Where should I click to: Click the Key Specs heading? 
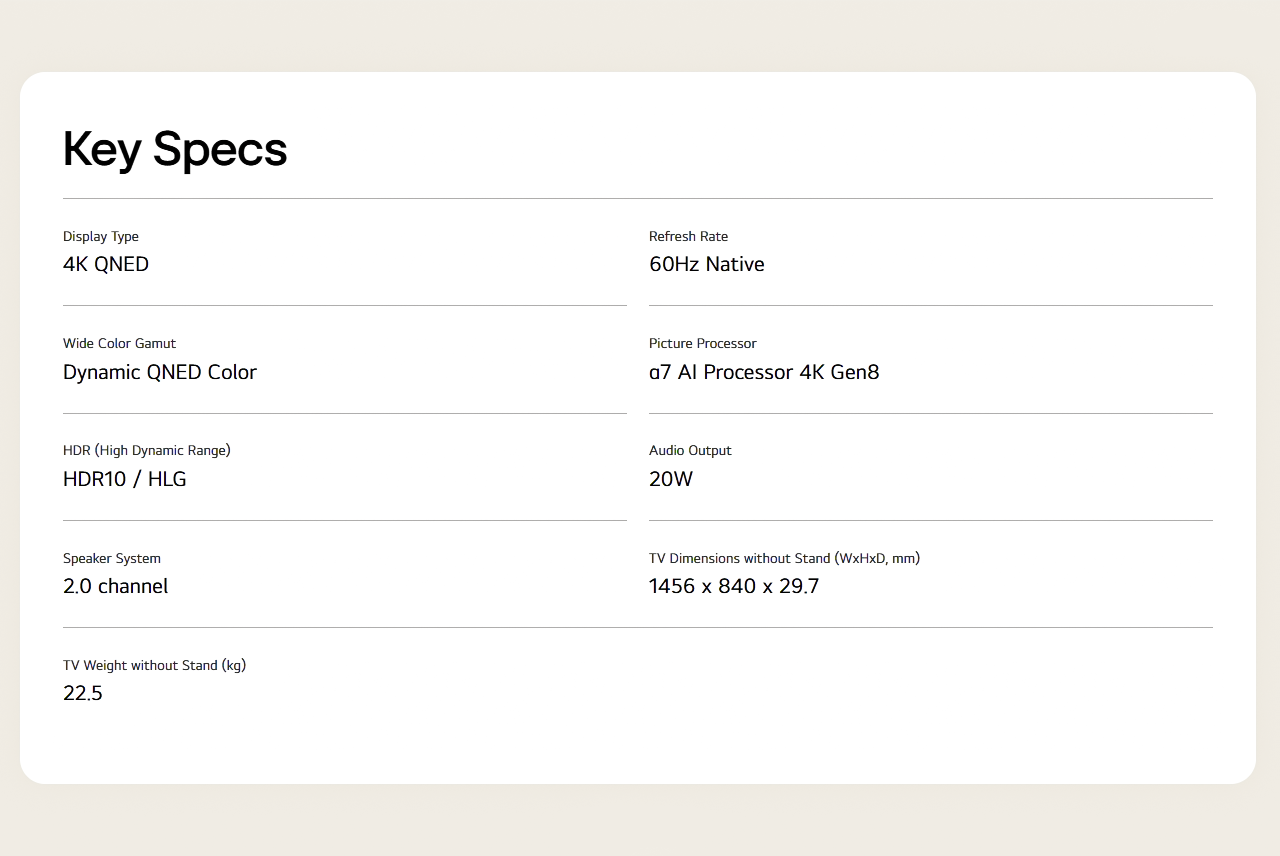[x=175, y=150]
